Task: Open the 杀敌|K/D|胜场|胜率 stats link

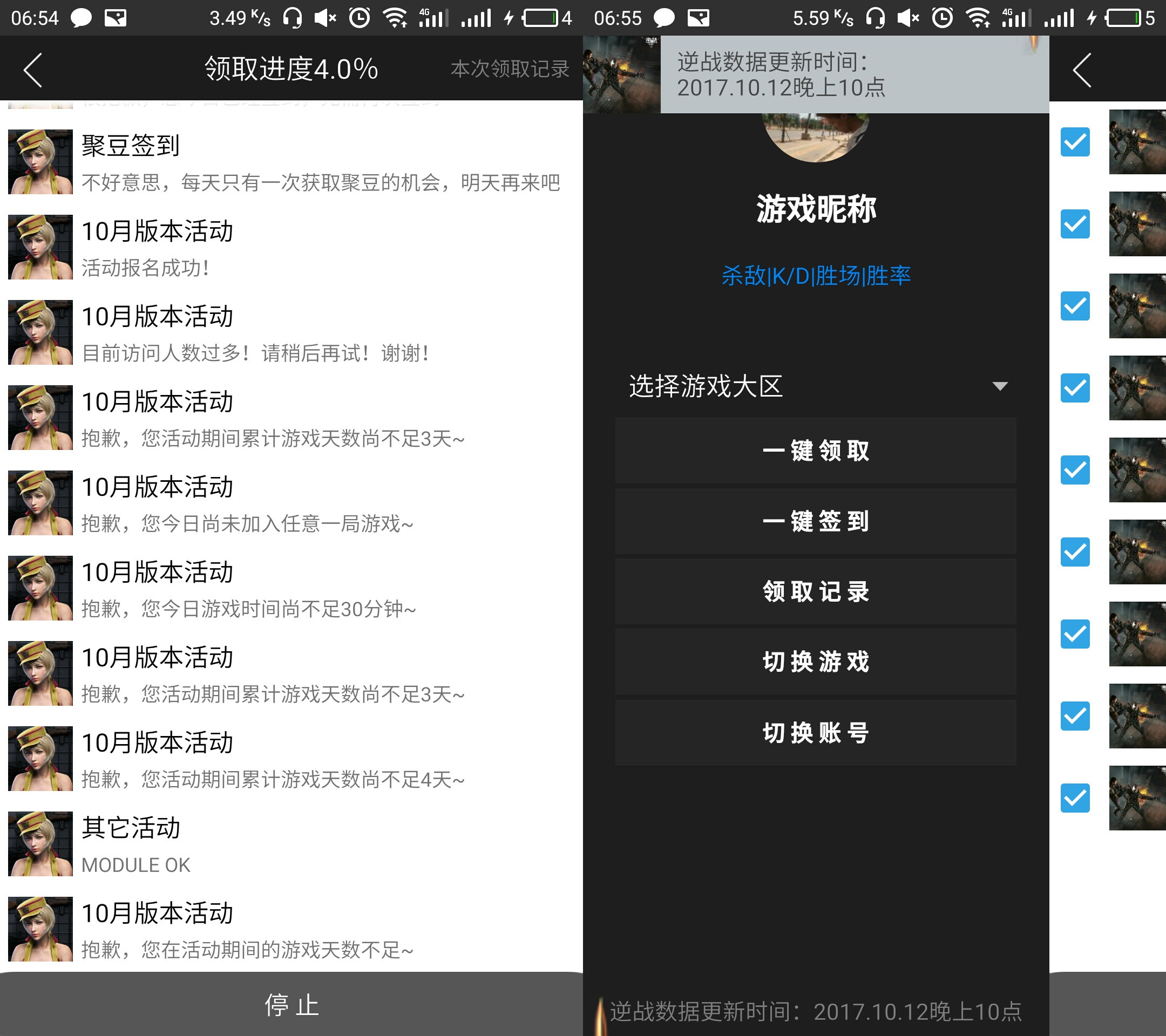Action: click(815, 276)
